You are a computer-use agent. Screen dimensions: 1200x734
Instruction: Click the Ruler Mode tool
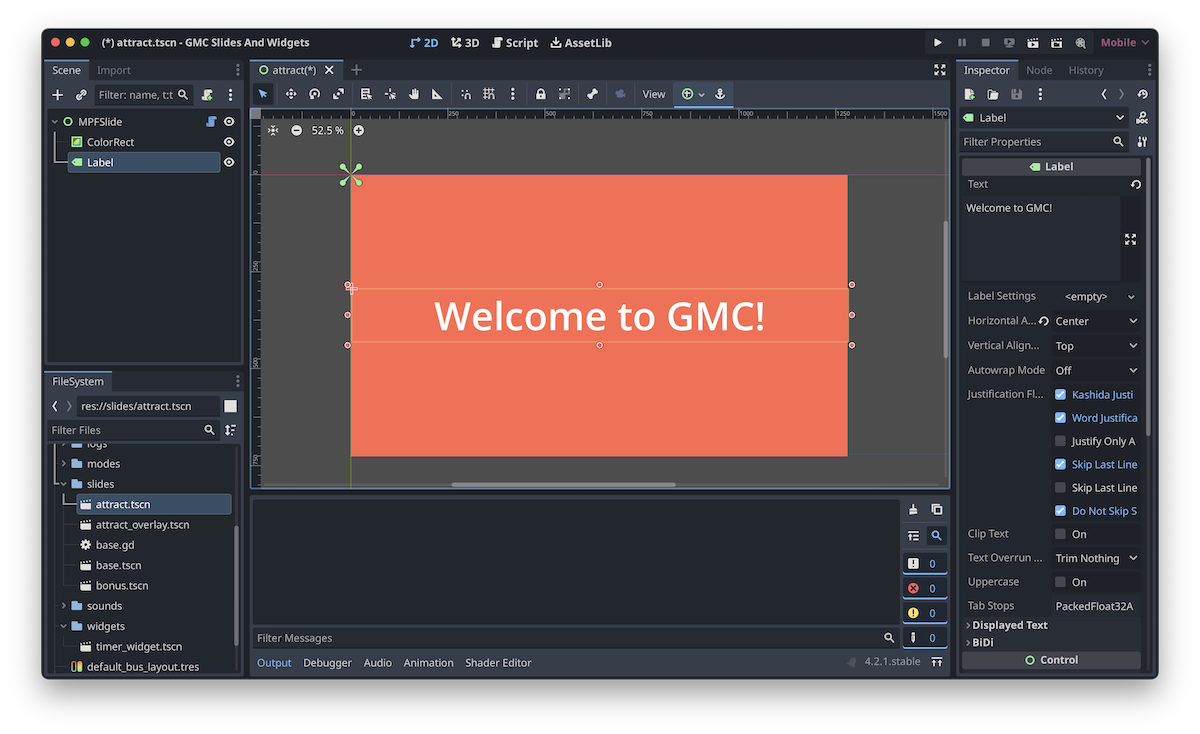click(437, 94)
